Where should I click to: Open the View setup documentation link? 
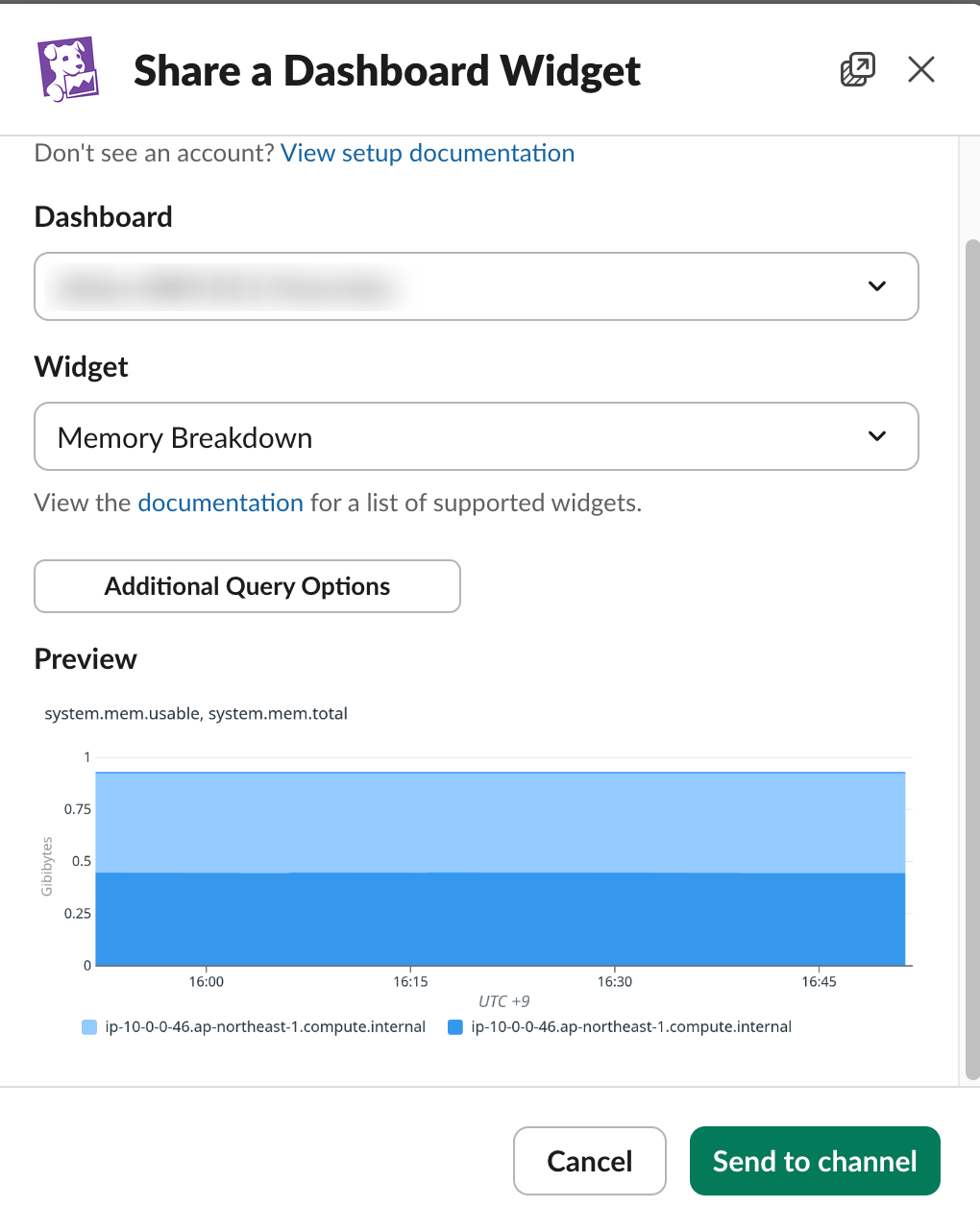click(428, 153)
